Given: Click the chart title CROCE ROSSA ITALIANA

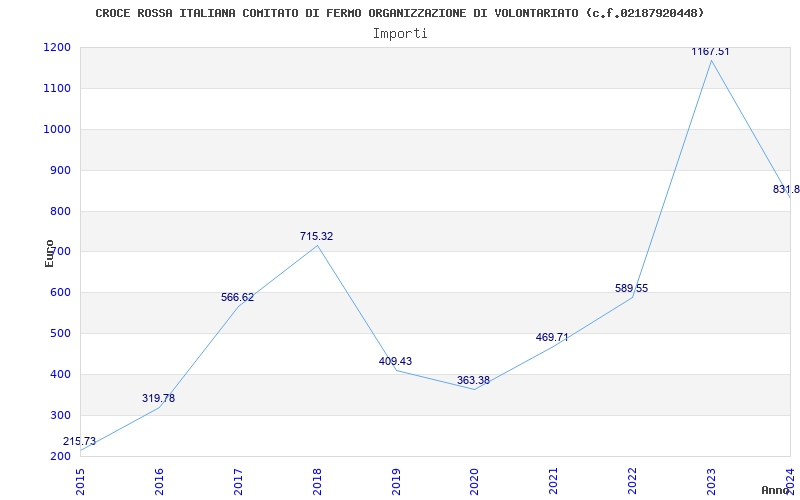Looking at the screenshot, I should [x=399, y=13].
